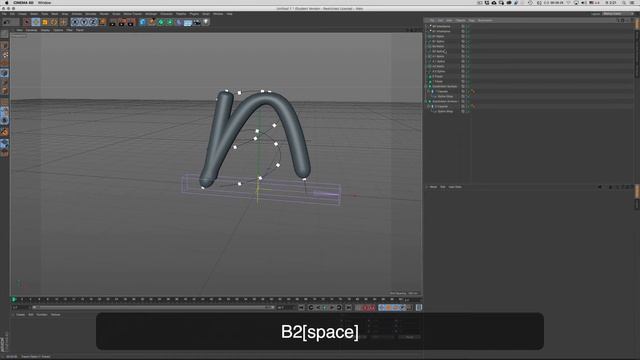Image resolution: width=640 pixels, height=360 pixels.
Task: Select the 2 Capsule object row
Action: point(442,106)
